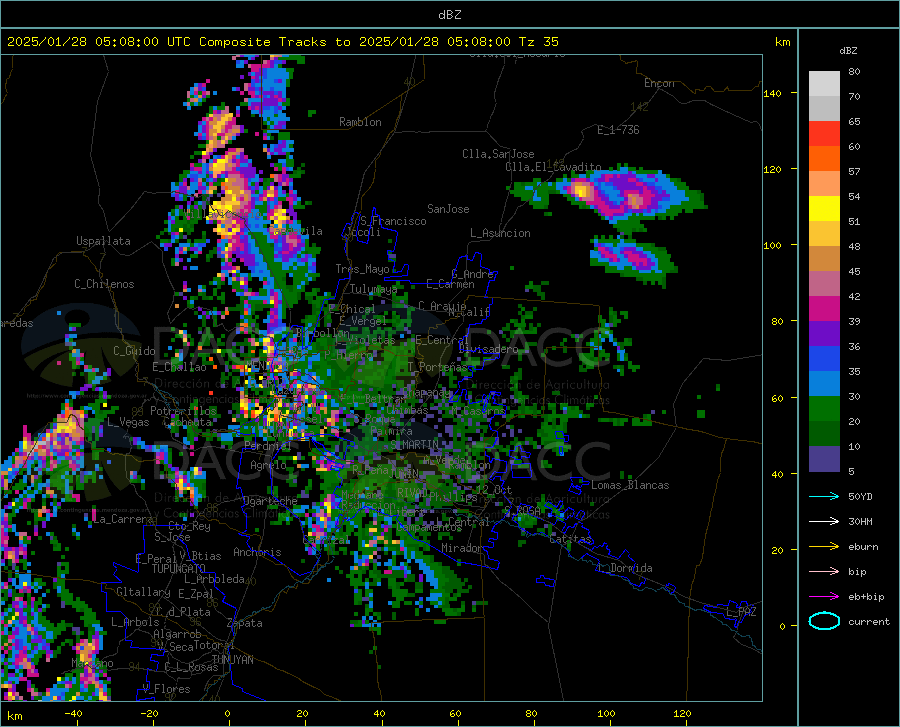This screenshot has width=900, height=727.
Task: Pick the bright yellow 51-54 dBZ legend swatch
Action: [x=824, y=209]
